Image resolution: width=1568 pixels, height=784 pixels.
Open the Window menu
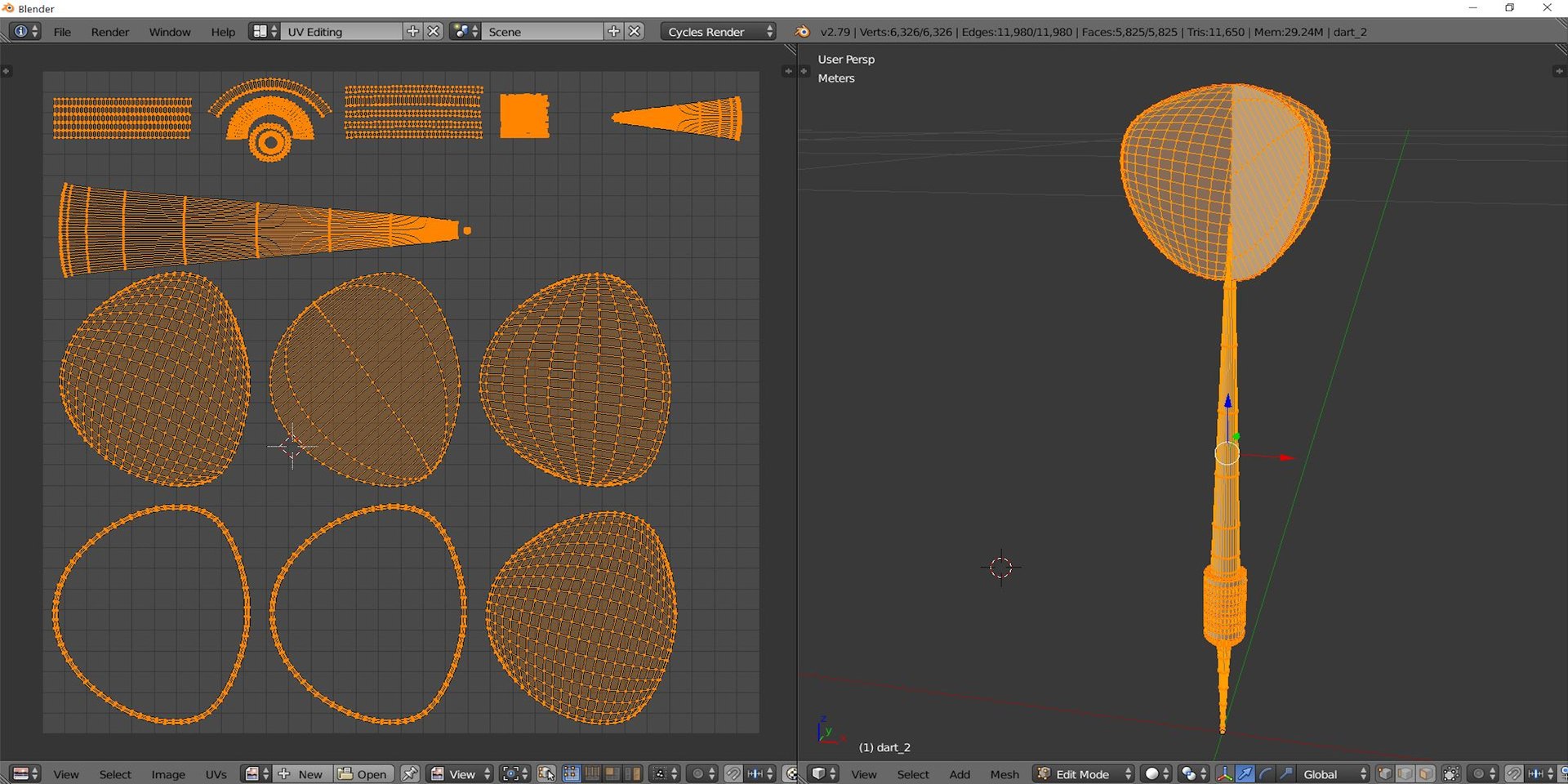[x=170, y=32]
